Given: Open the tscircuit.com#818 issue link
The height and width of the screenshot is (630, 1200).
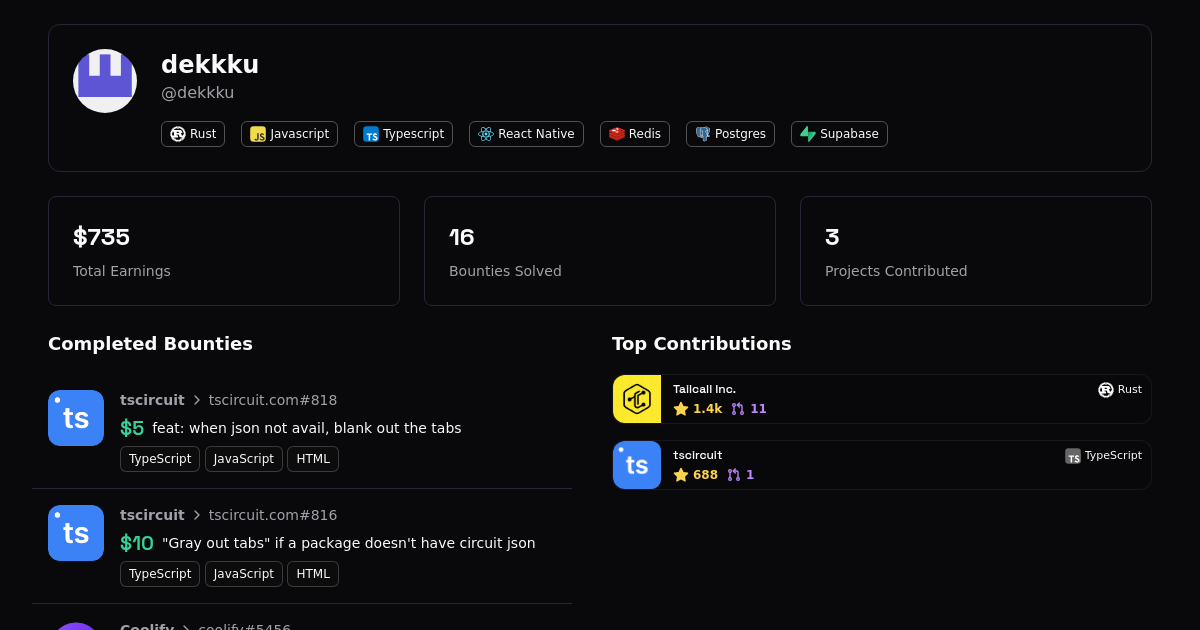Looking at the screenshot, I should click(x=272, y=400).
